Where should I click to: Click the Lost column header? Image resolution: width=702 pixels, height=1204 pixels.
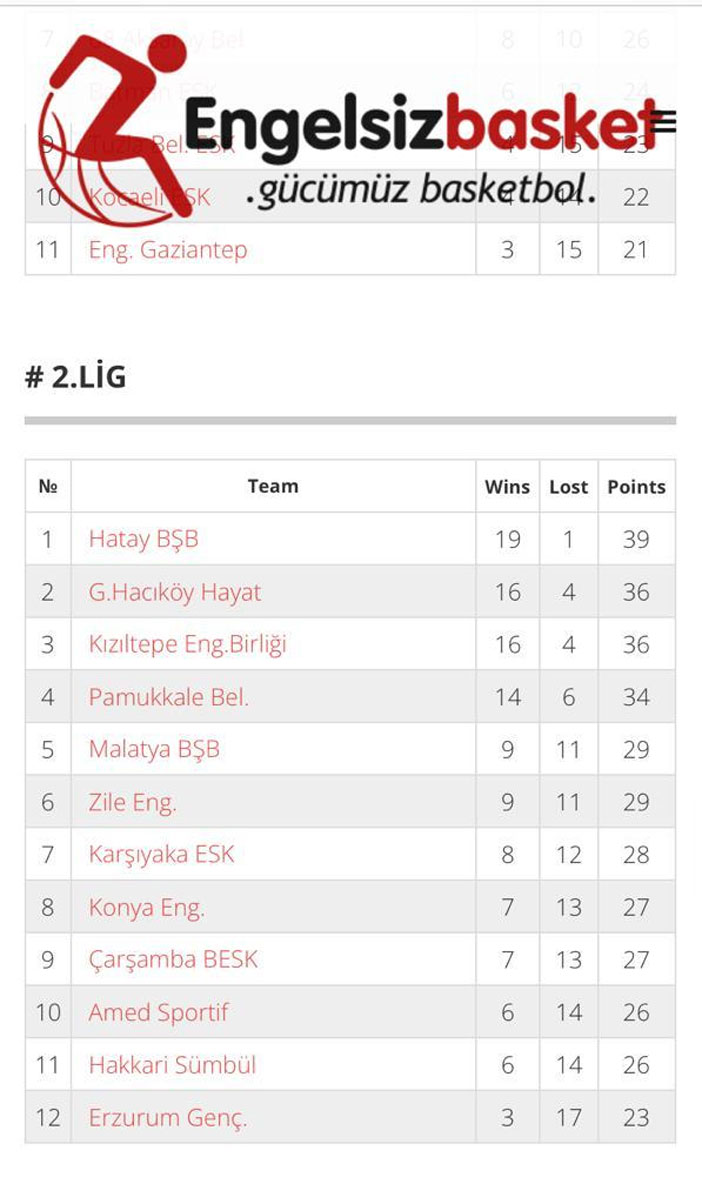tap(568, 487)
